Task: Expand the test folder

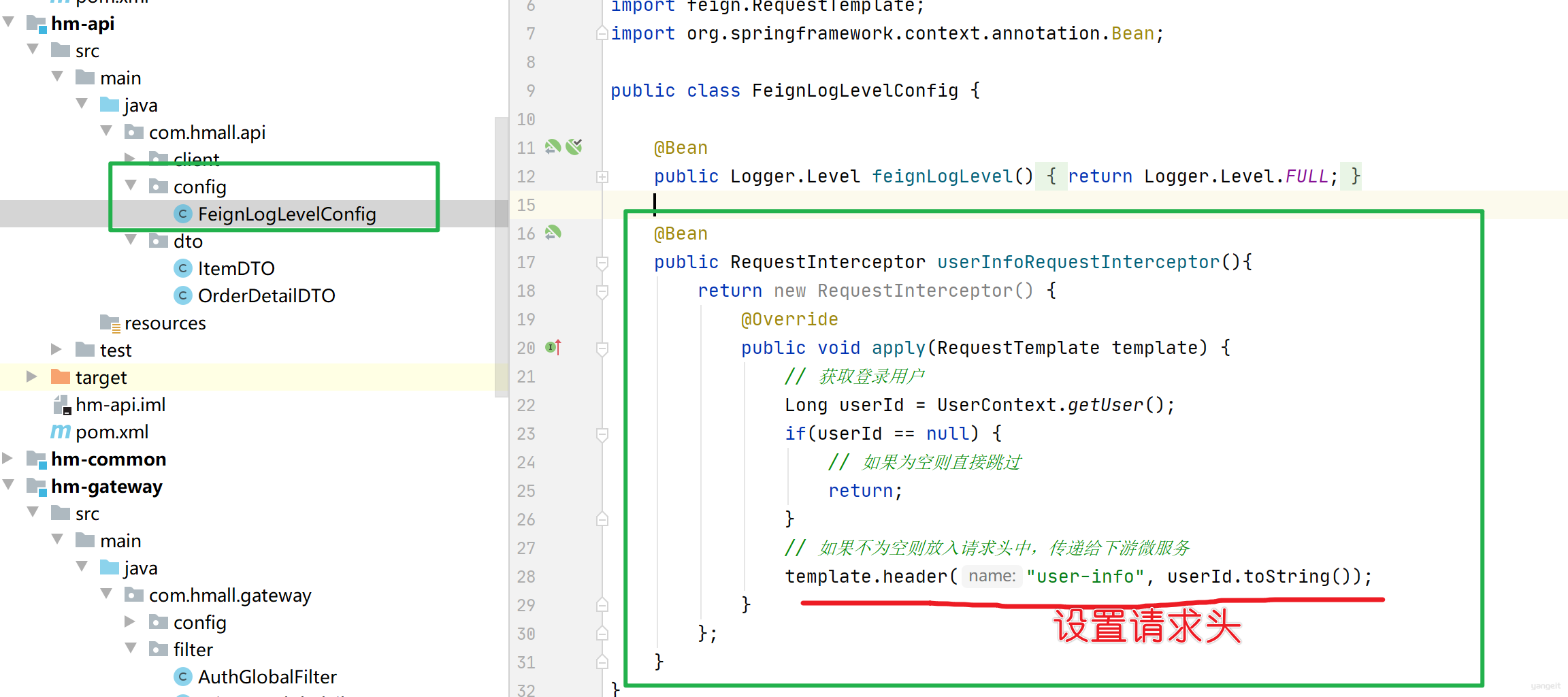Action: (56, 349)
